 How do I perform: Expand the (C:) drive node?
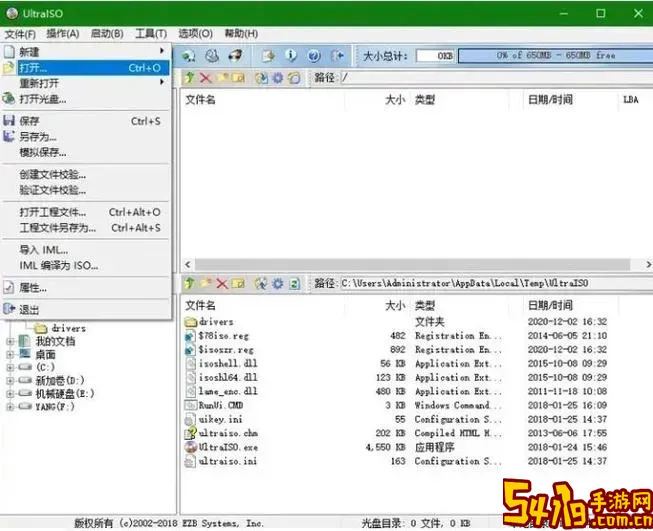point(10,367)
